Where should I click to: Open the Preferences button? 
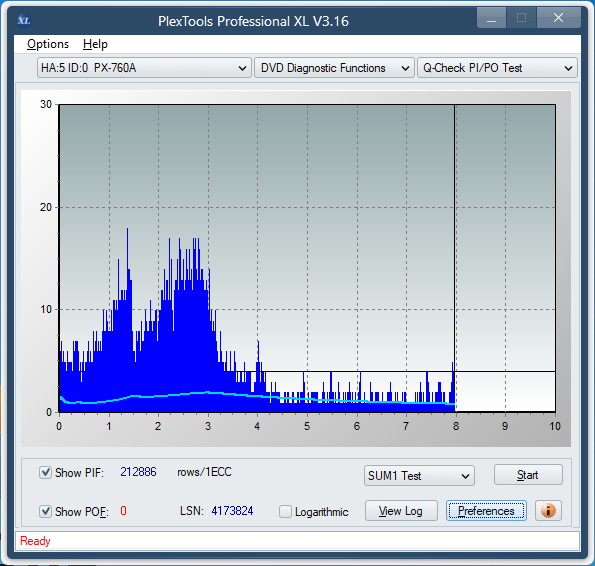tap(486, 511)
